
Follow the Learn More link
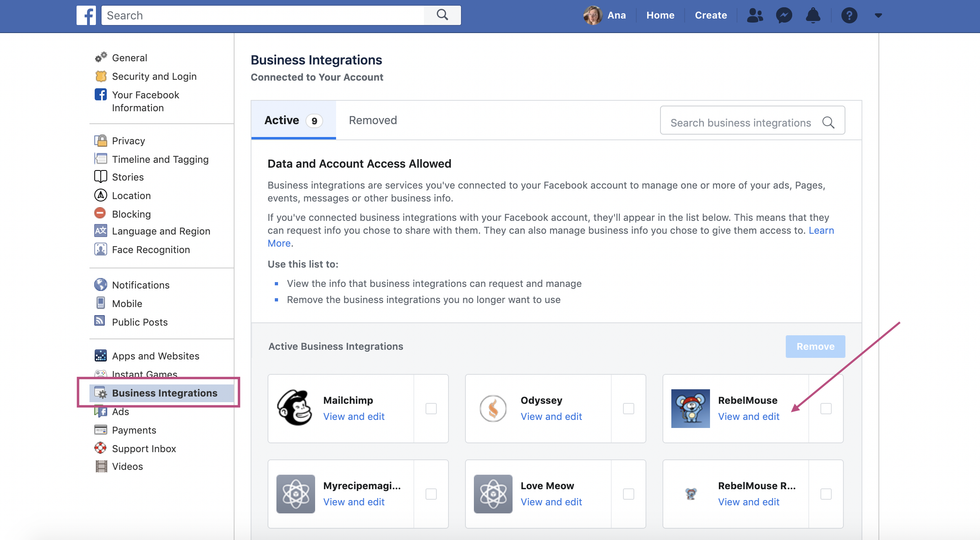click(x=820, y=231)
